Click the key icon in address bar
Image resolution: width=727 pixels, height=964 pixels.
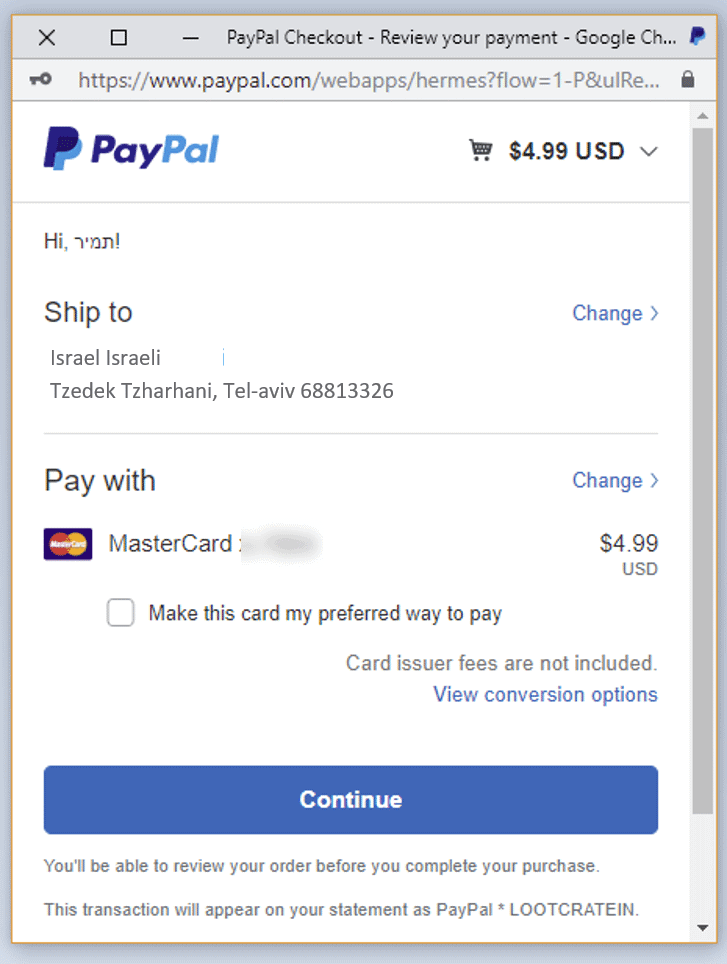tap(40, 80)
